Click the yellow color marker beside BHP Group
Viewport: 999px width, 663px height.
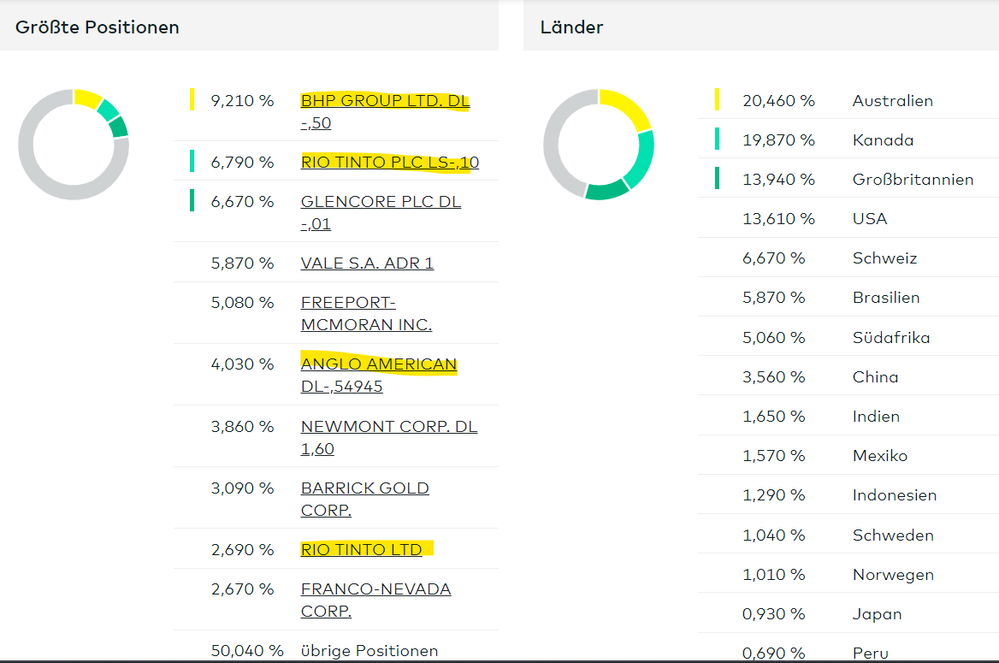pyautogui.click(x=192, y=100)
